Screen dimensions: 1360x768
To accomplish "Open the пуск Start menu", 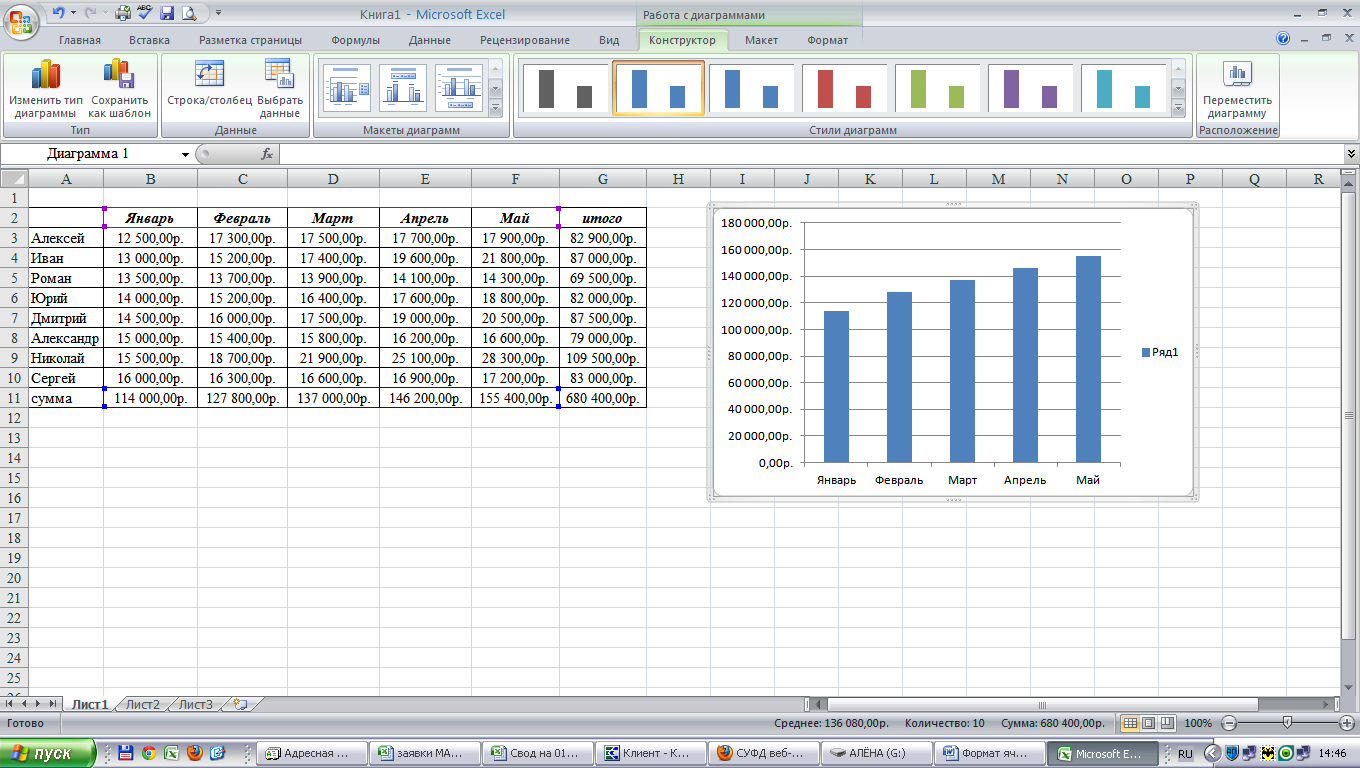I will tap(48, 754).
